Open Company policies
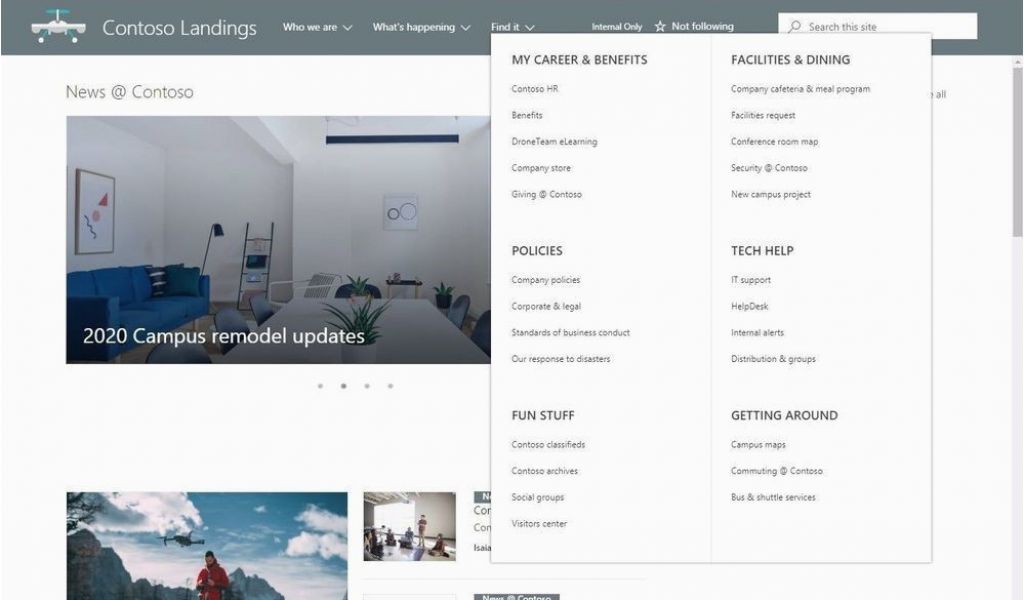This screenshot has width=1024, height=600. click(546, 280)
